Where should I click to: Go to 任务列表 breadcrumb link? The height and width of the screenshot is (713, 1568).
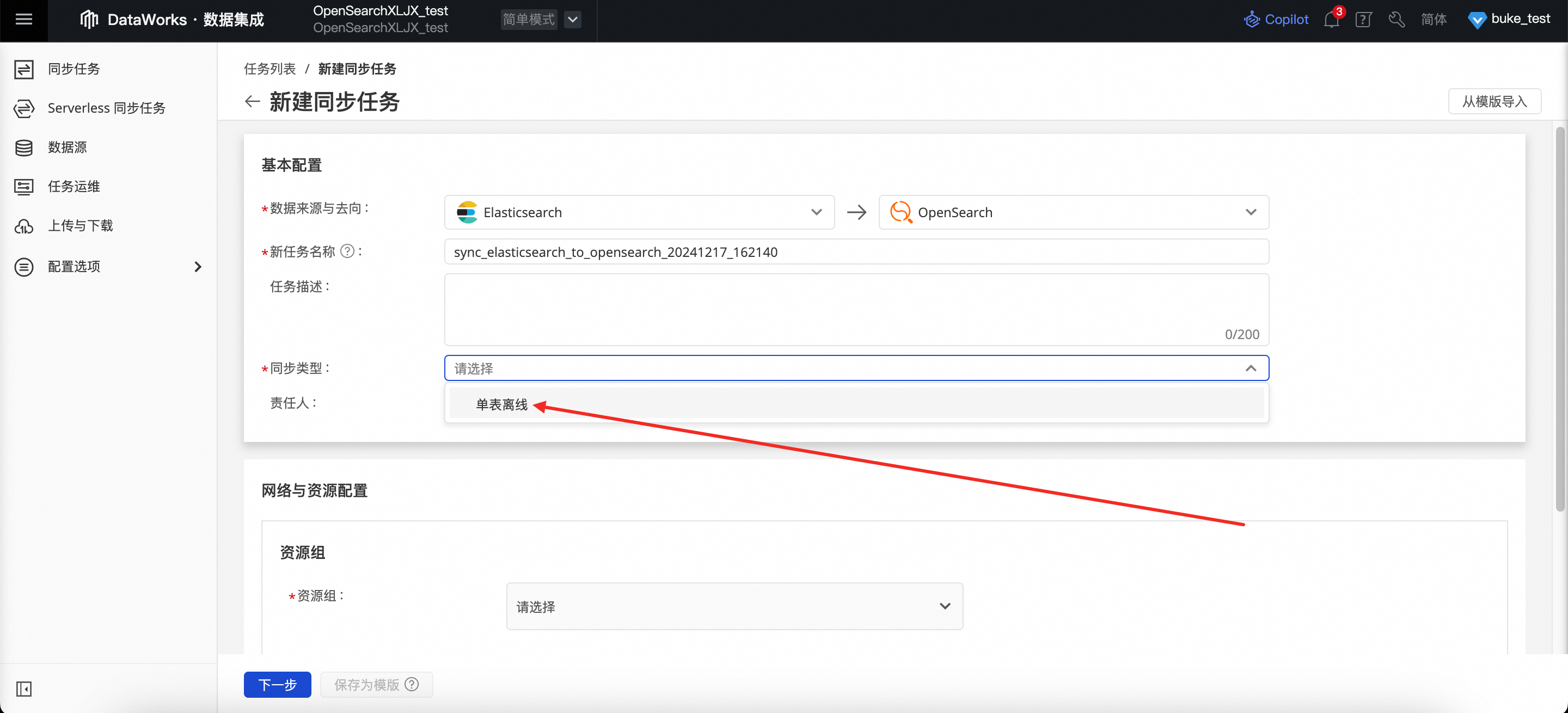(x=269, y=69)
